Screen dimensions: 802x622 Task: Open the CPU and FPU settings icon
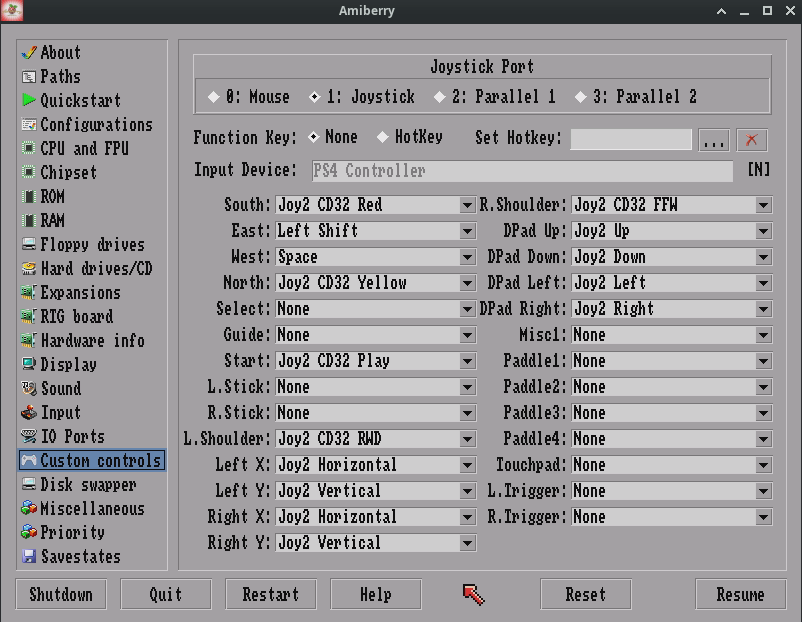[30, 148]
